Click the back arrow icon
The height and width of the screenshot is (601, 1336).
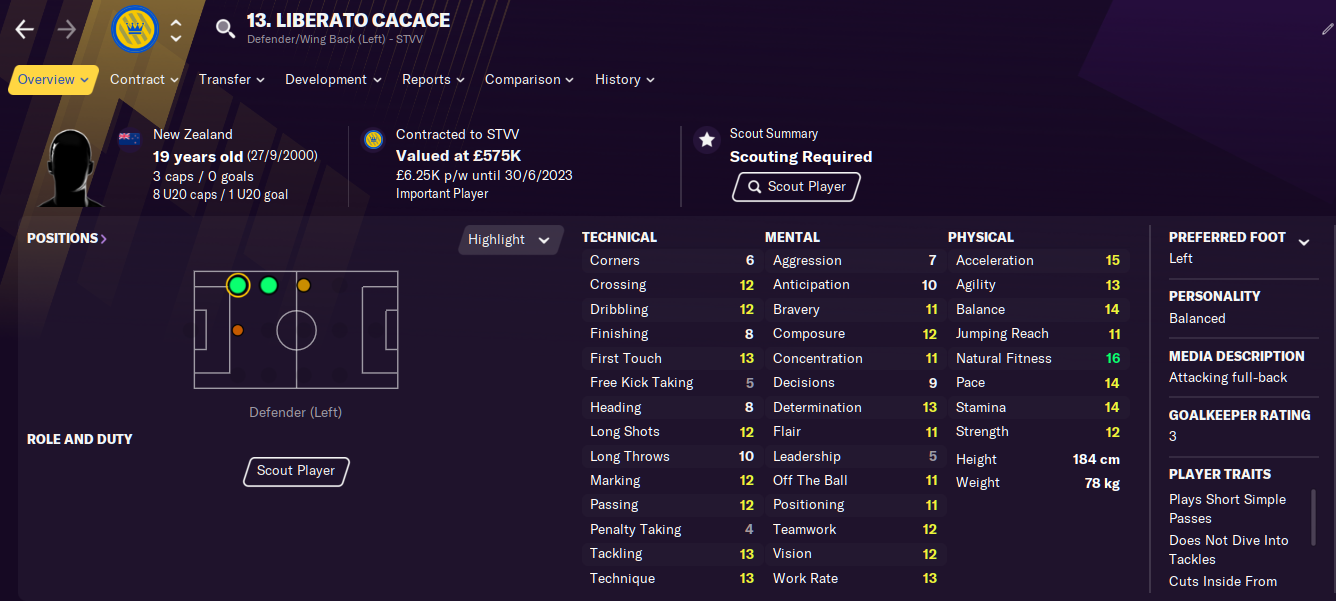pos(25,29)
